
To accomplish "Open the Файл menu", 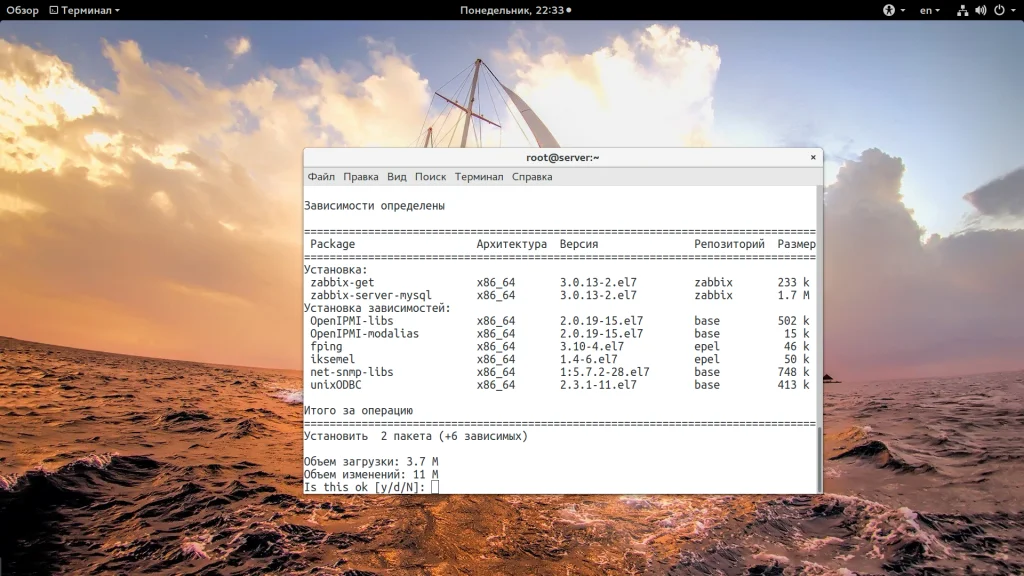I will click(x=321, y=177).
